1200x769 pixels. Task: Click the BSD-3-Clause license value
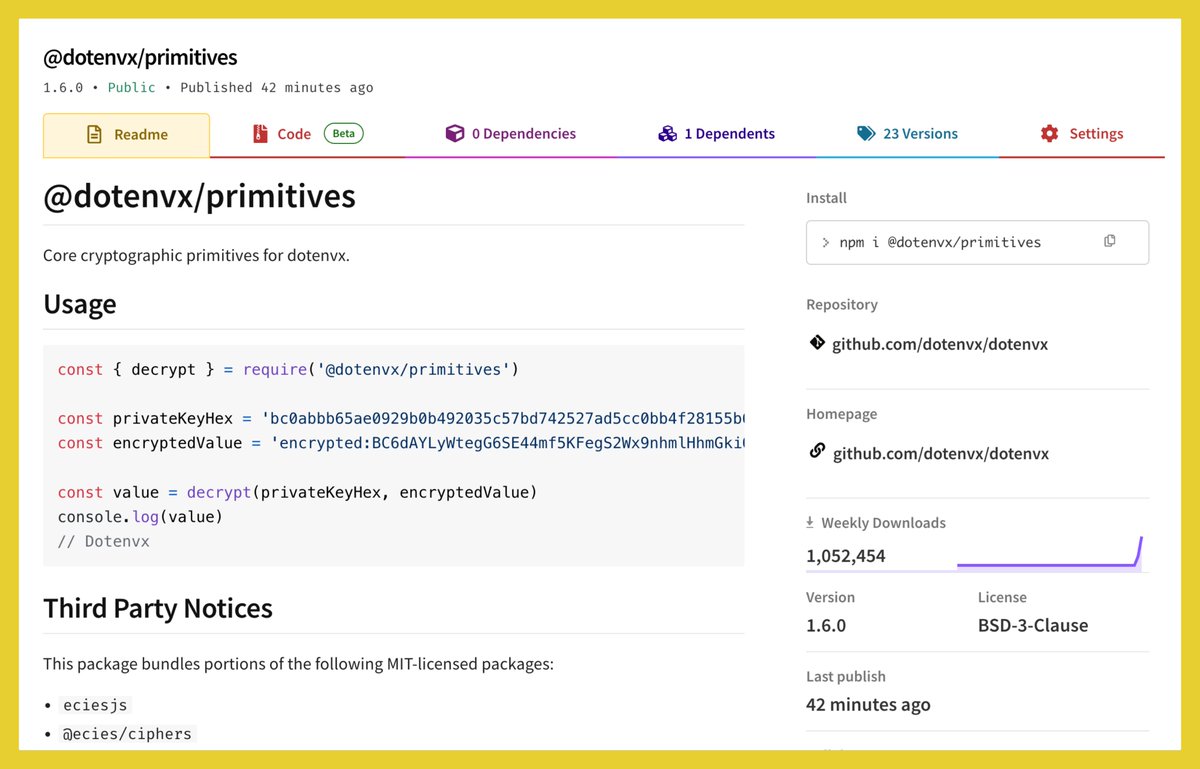point(1033,626)
